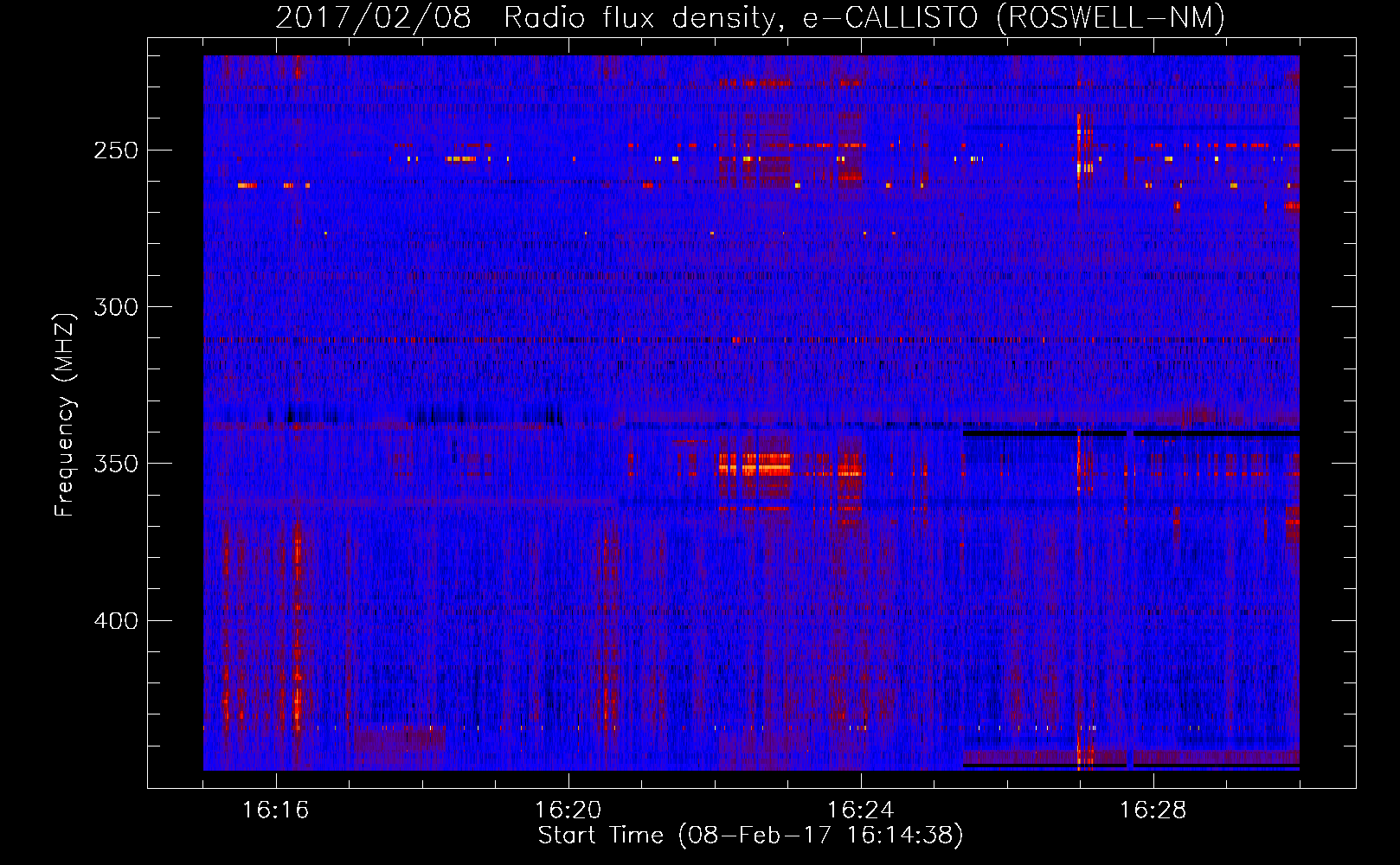1400x865 pixels.
Task: Click the 'Start Time (08-Feb-17 16:14:38)' x-axis label
Action: point(750,836)
